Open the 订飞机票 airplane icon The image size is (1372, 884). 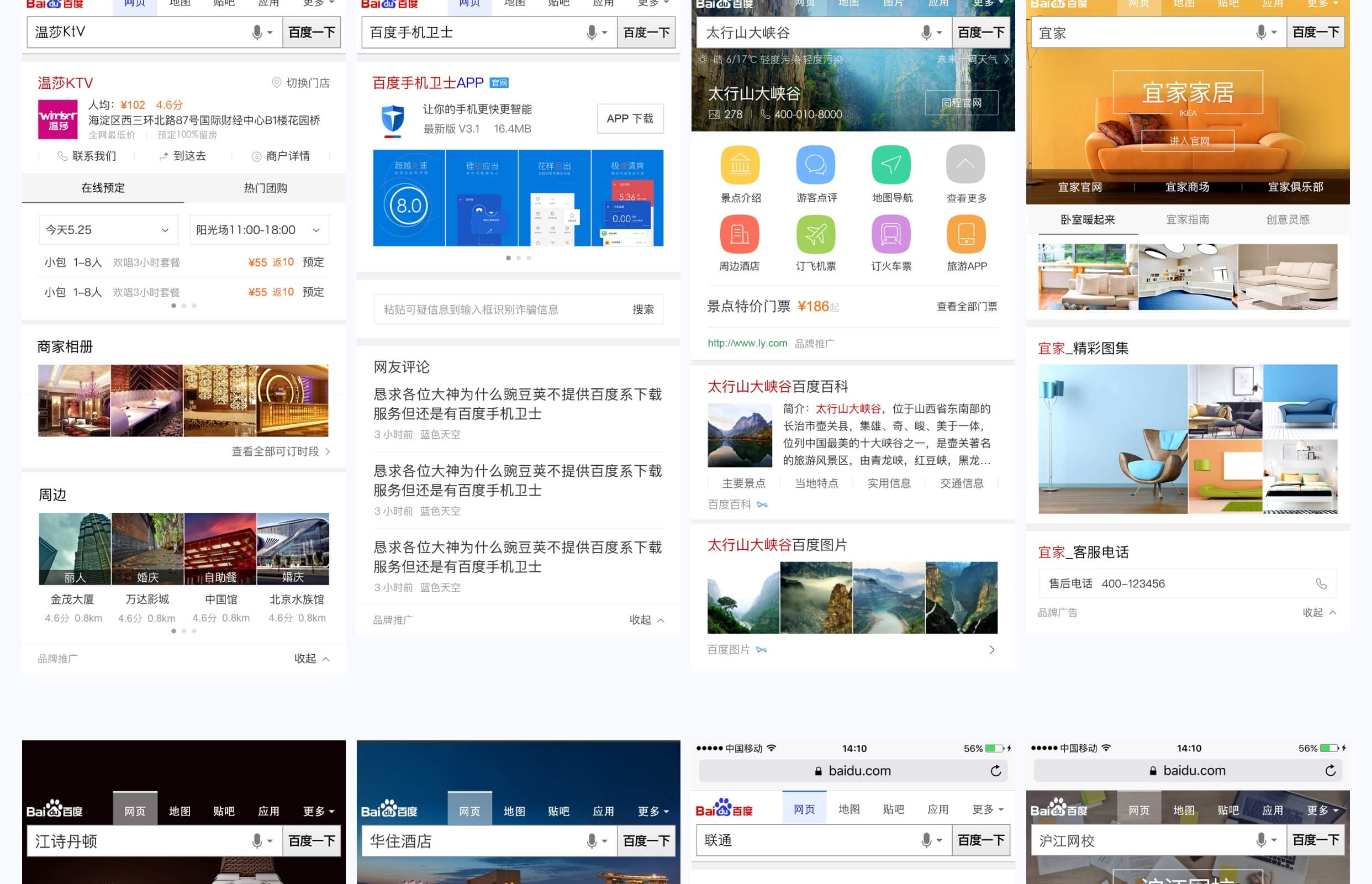pos(815,234)
